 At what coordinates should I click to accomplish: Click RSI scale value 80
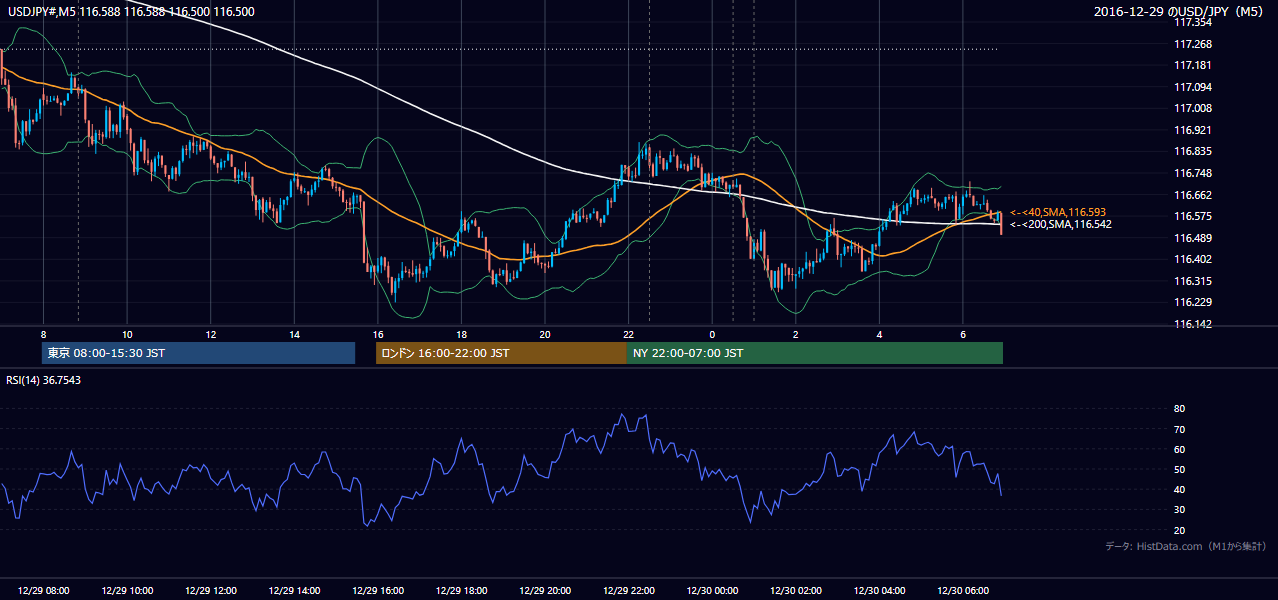(1179, 409)
